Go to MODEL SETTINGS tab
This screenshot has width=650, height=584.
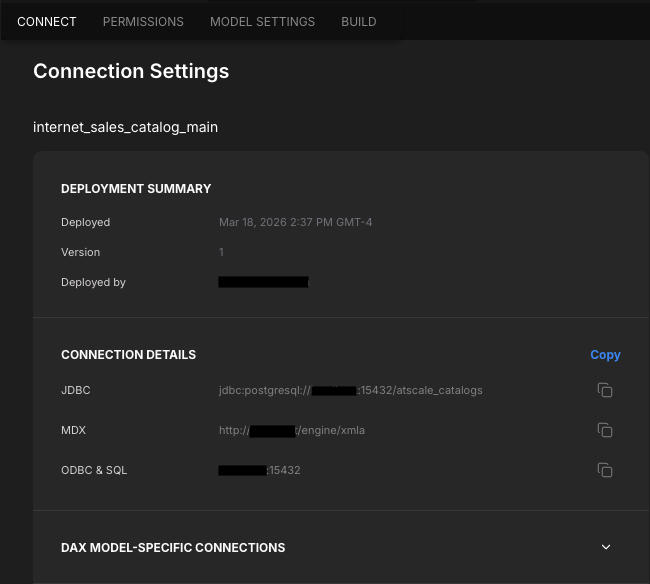click(262, 22)
